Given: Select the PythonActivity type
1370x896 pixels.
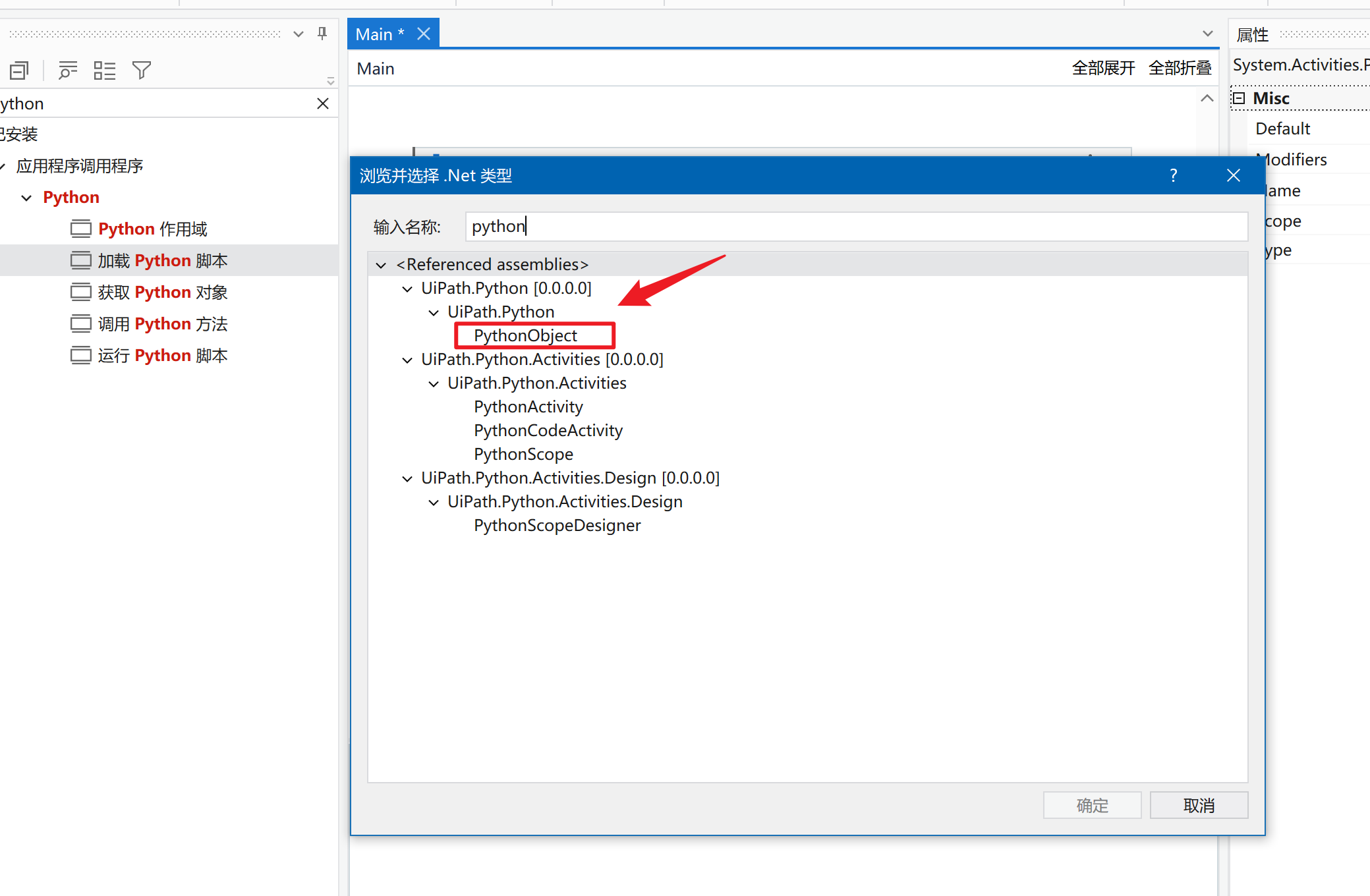Looking at the screenshot, I should point(528,406).
